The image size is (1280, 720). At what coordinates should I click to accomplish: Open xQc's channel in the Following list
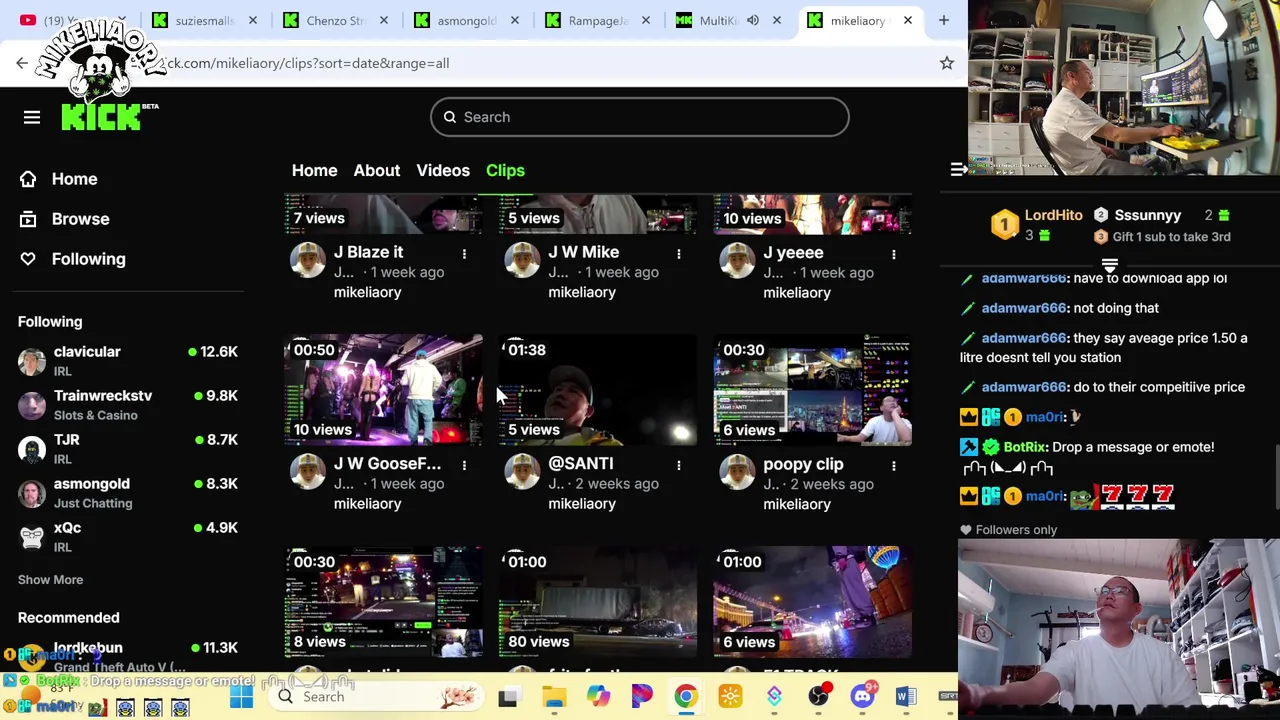tap(128, 537)
